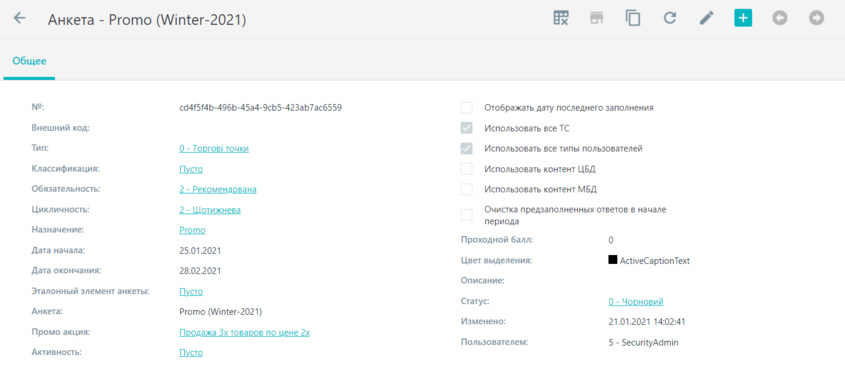Image resolution: width=845 pixels, height=371 pixels.
Task: Follow the 2 - Рекомендована link
Action: pos(218,189)
